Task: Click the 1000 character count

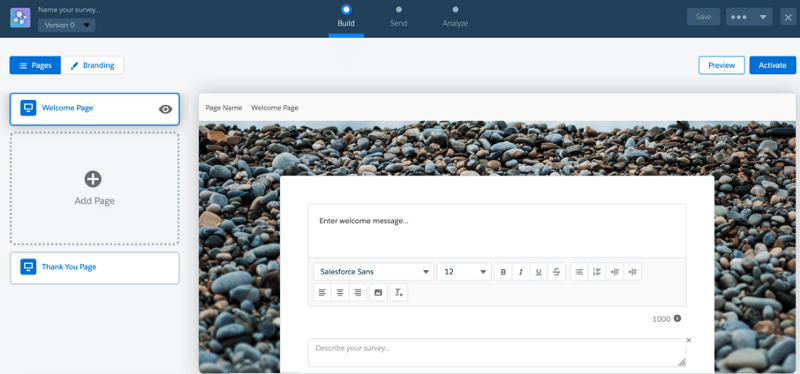Action: [661, 319]
